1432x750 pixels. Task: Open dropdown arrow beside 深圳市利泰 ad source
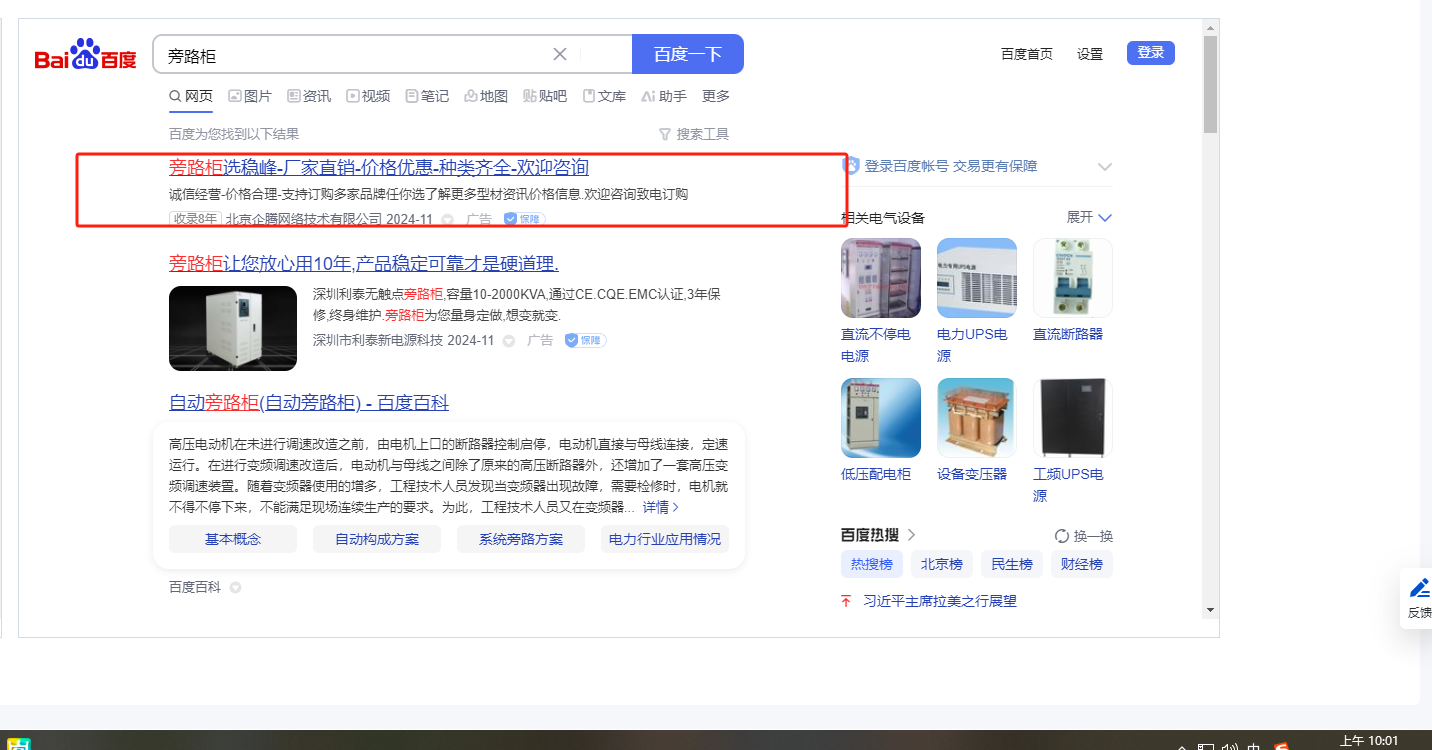point(508,341)
